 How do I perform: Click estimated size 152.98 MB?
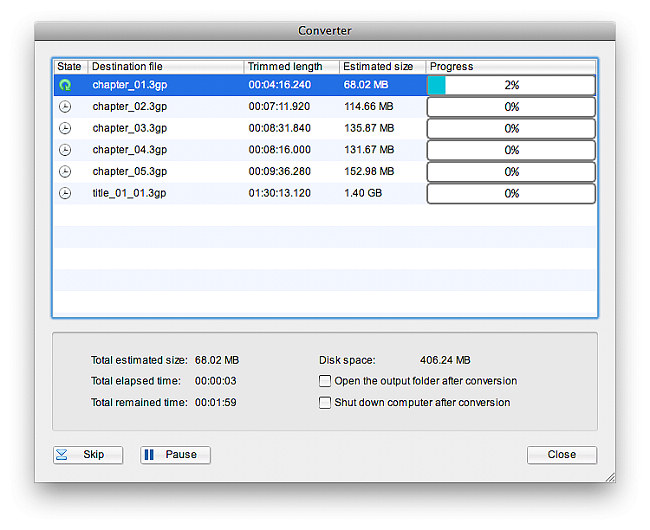pyautogui.click(x=369, y=171)
